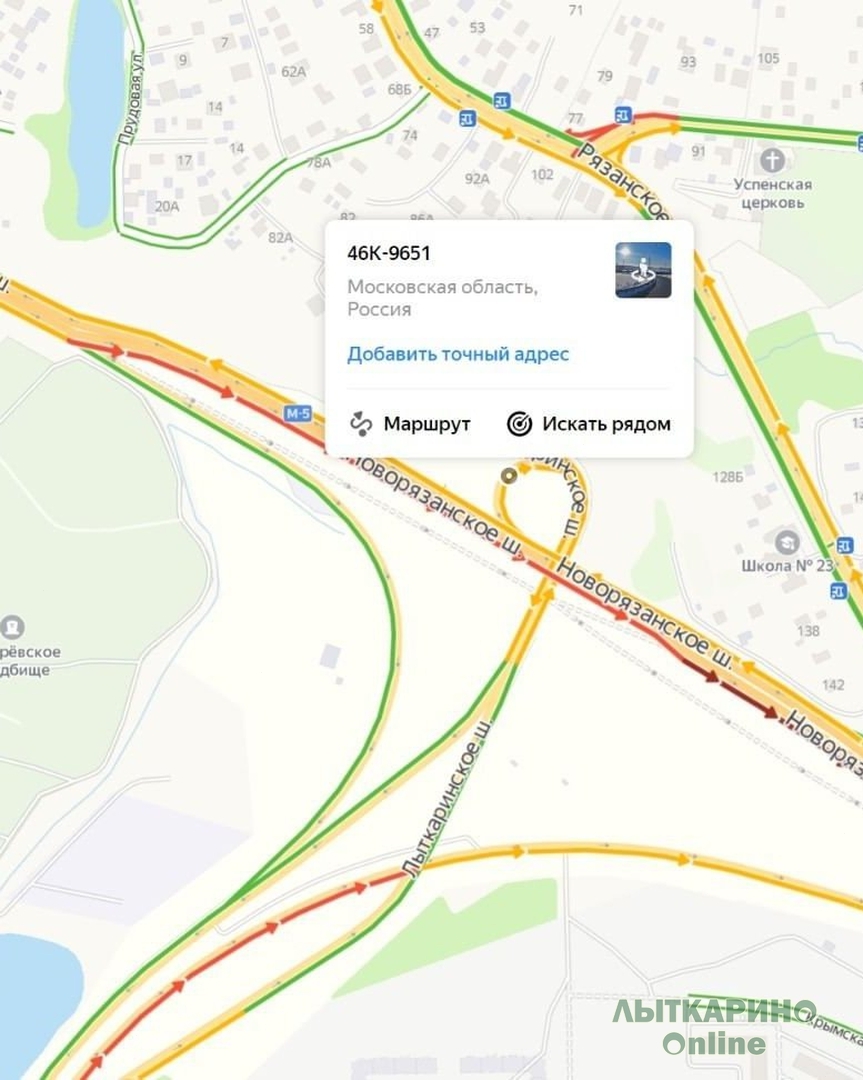This screenshot has width=863, height=1080.
Task: Click the Прудовая ул. street label
Action: 132,98
